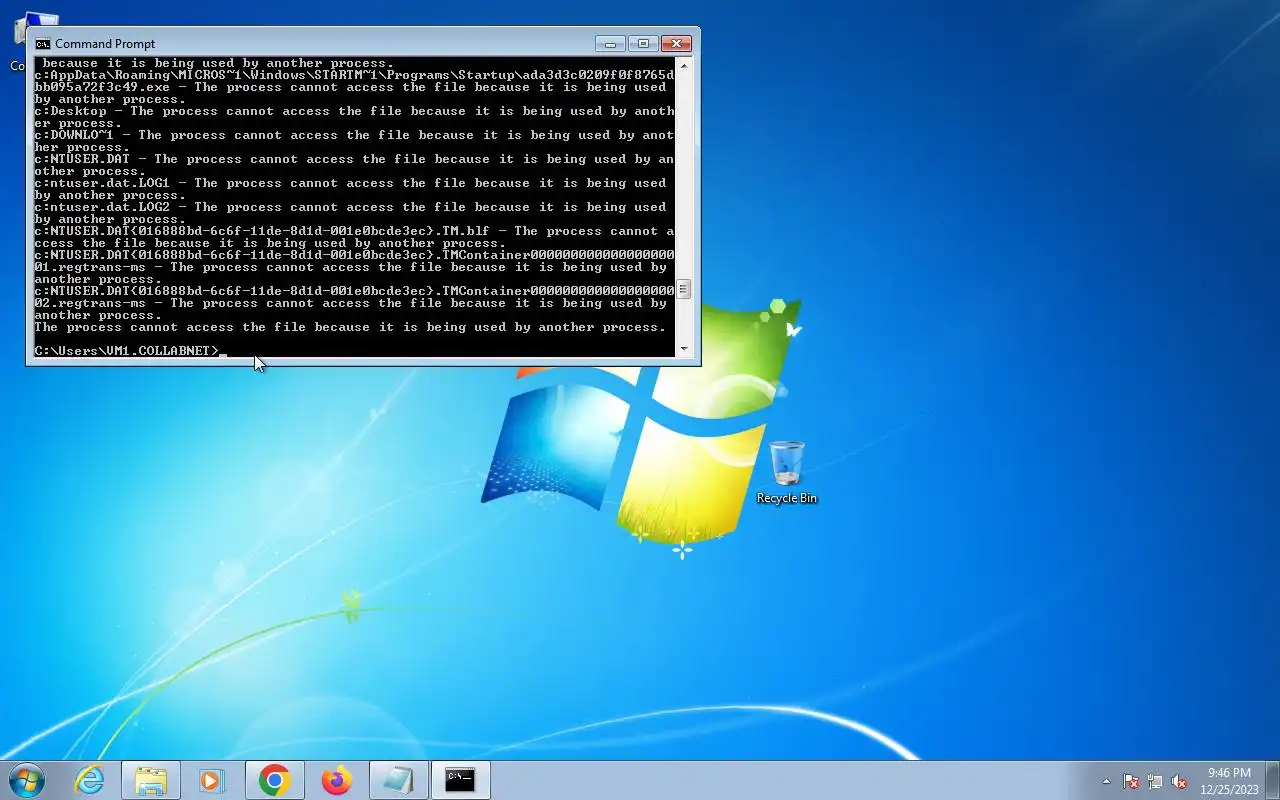Click the "c:ntuser.dat.LOG1" output line
Image resolution: width=1280 pixels, height=800 pixels.
click(350, 183)
